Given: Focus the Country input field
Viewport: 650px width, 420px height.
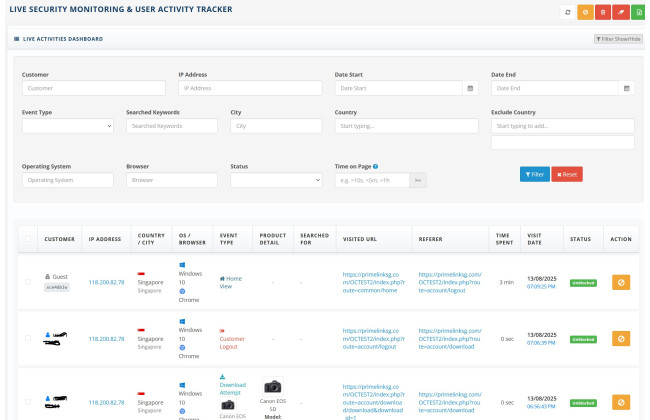Looking at the screenshot, I should [x=406, y=126].
